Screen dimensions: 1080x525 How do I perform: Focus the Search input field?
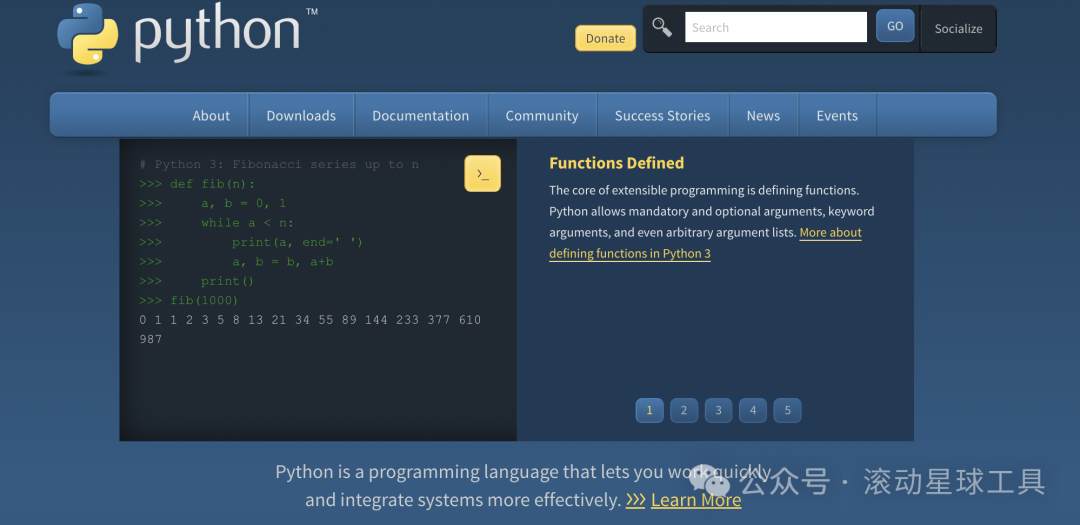[776, 28]
